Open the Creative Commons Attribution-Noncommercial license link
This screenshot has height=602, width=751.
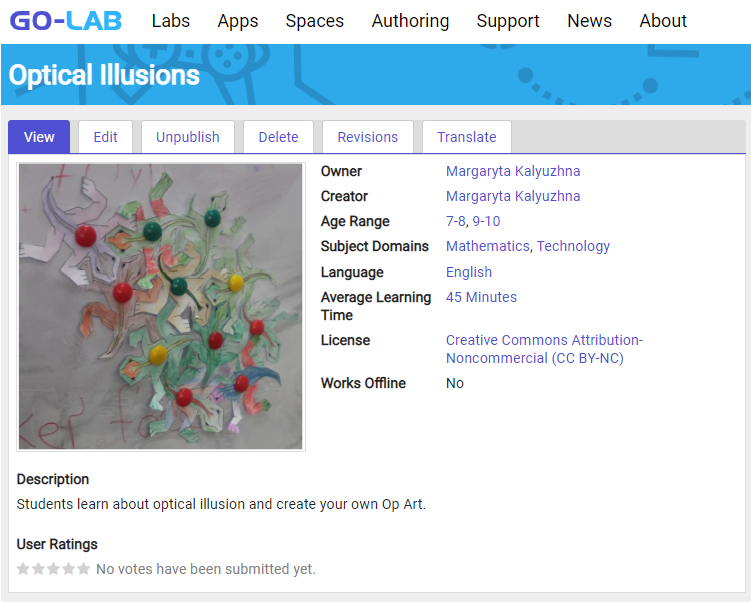tap(544, 349)
